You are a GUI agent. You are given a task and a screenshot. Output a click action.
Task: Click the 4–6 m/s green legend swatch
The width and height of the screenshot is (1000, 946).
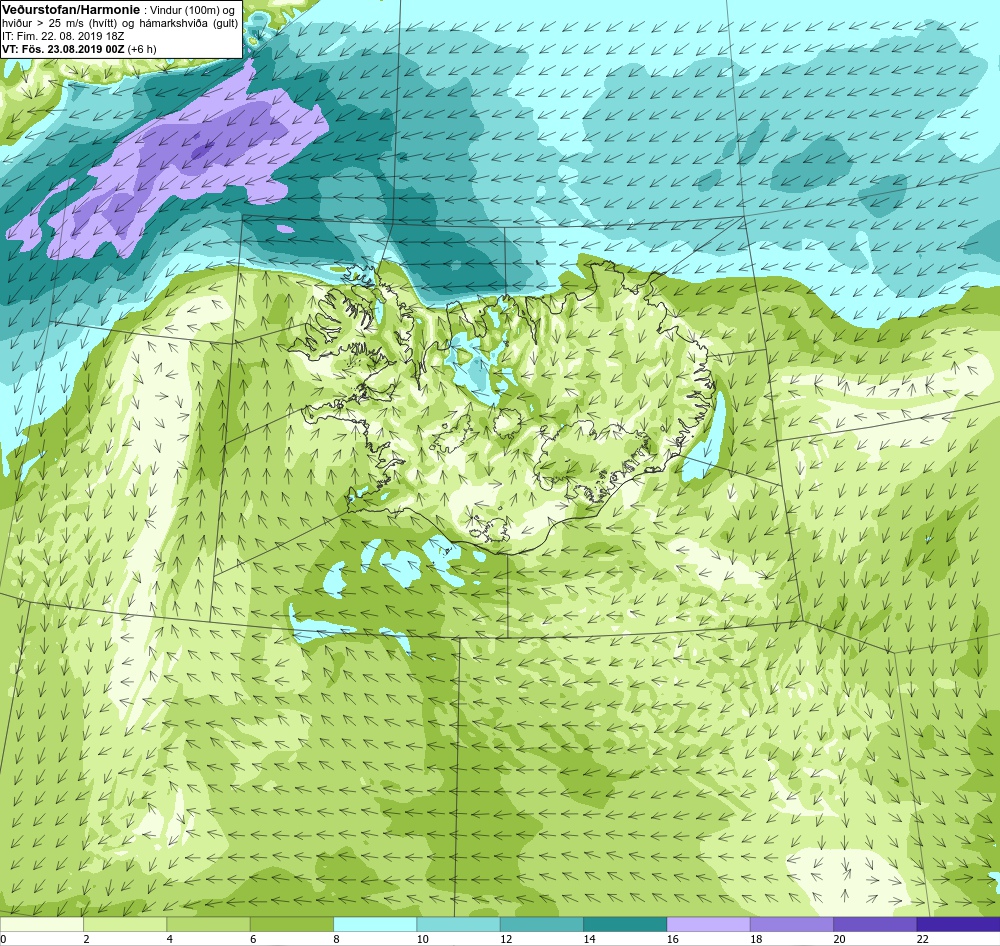pyautogui.click(x=209, y=924)
